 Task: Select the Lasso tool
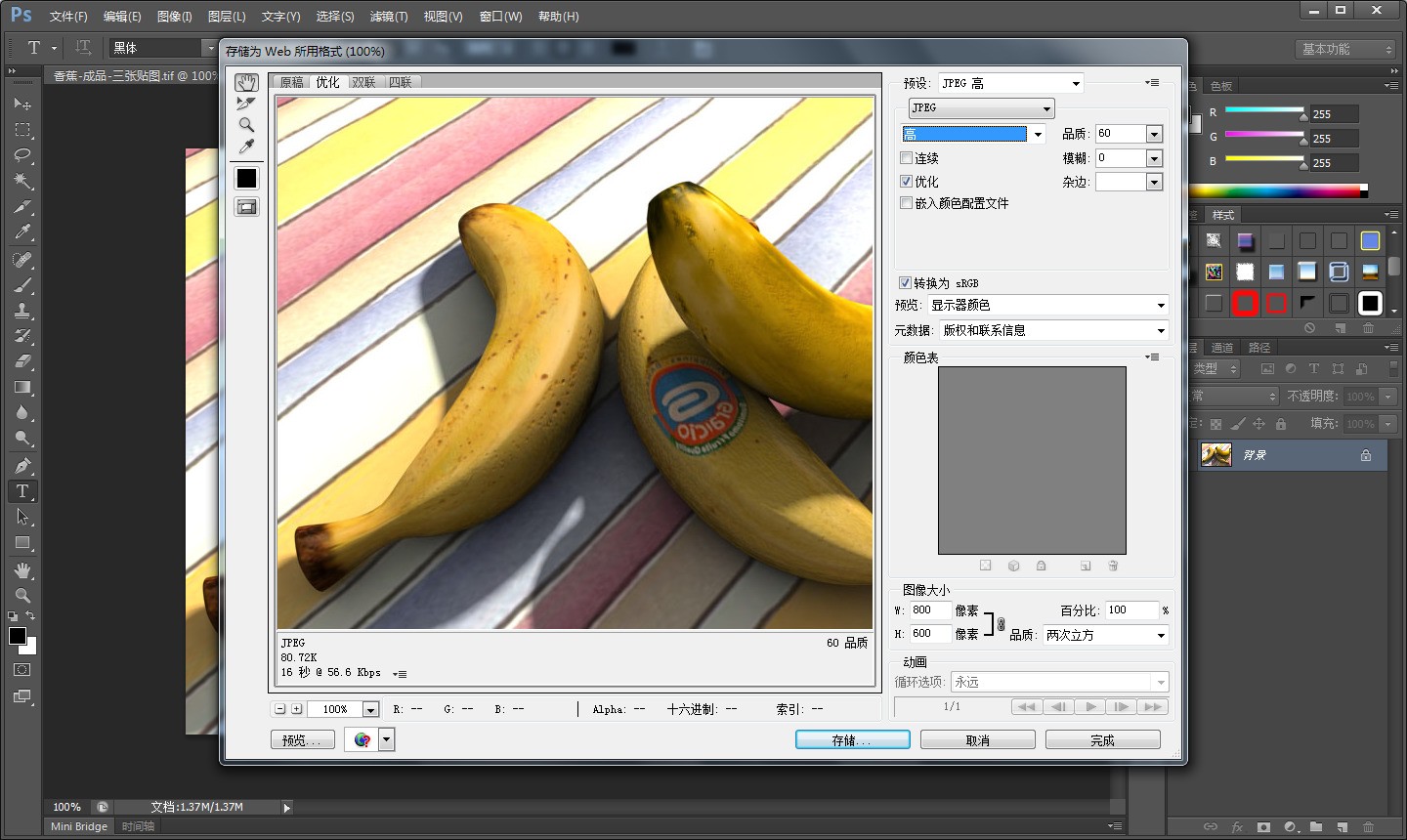point(22,154)
